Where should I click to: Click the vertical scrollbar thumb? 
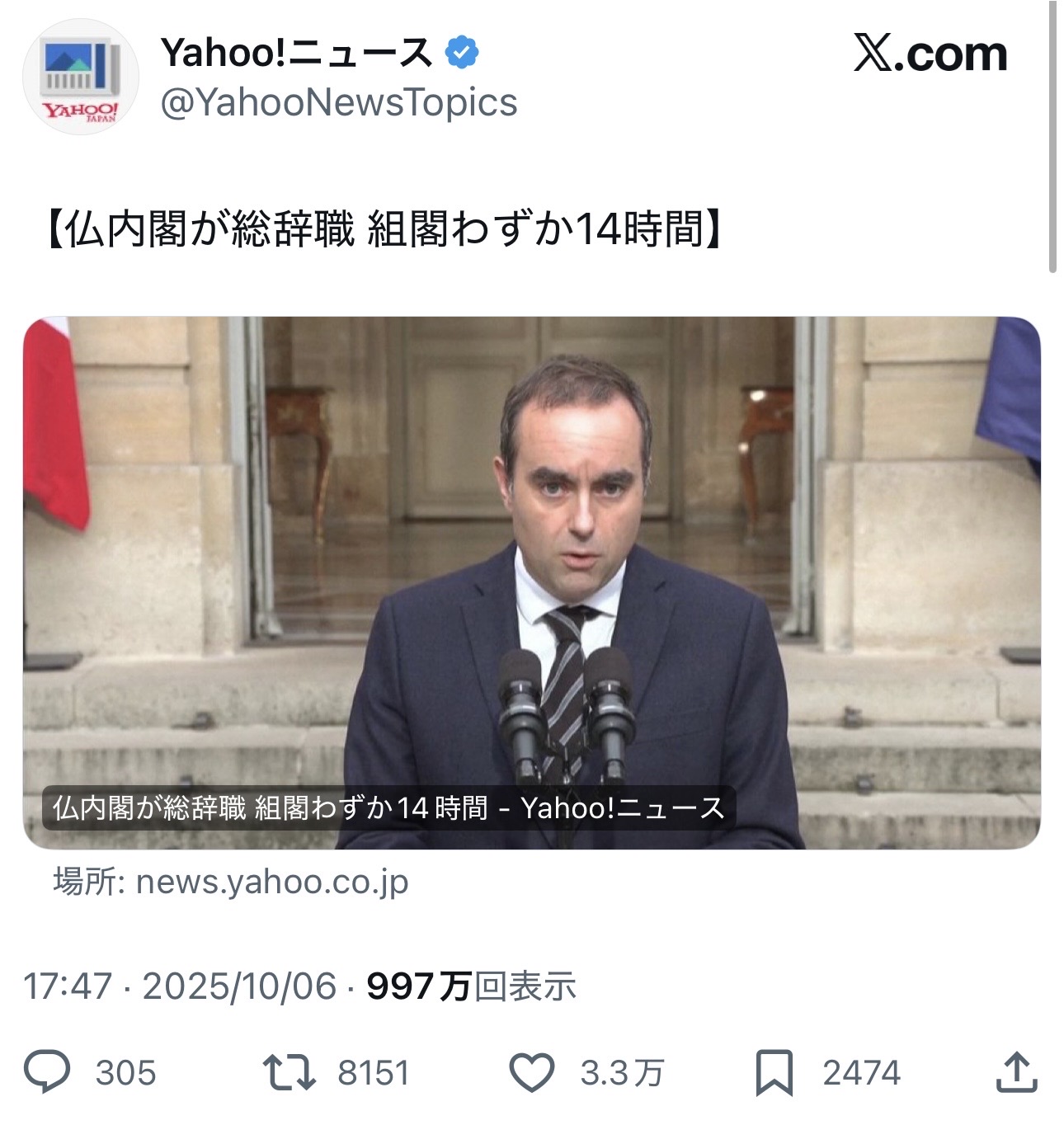tap(1052, 136)
